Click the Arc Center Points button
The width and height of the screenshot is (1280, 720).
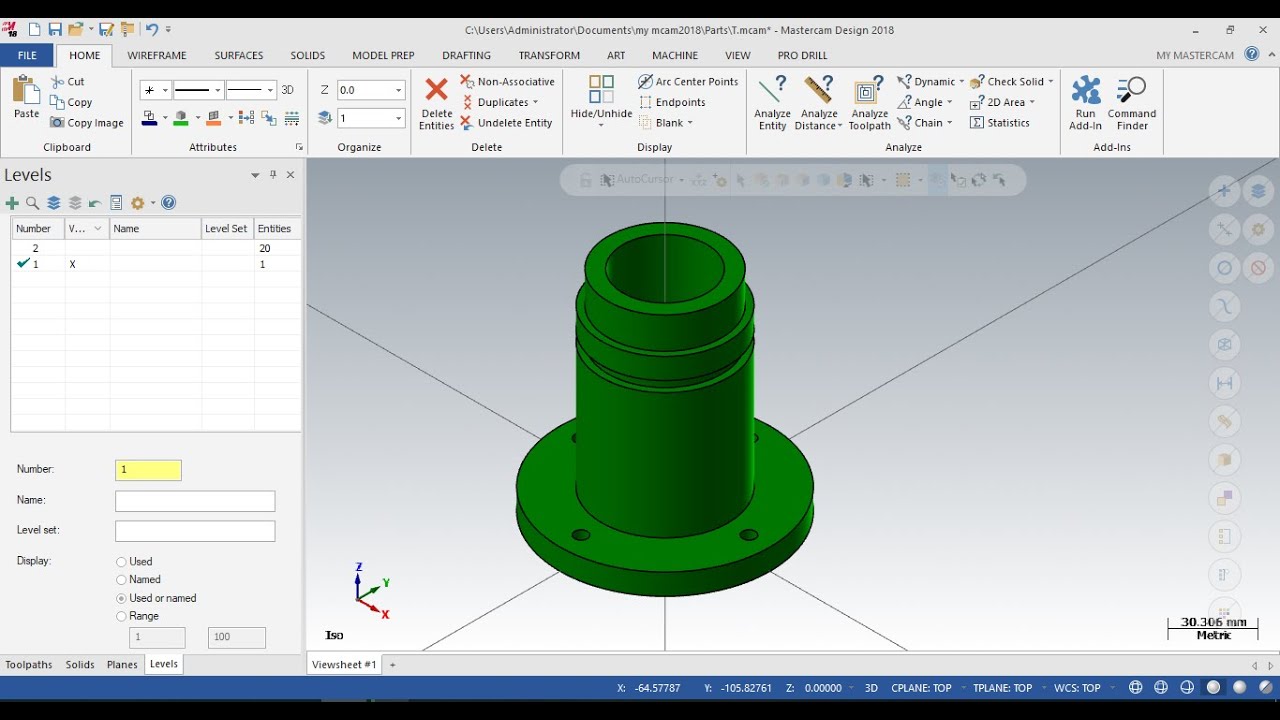[688, 82]
